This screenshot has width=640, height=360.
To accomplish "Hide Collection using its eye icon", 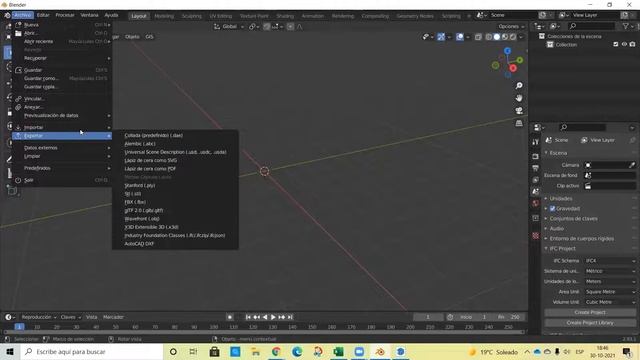I will (x=624, y=44).
